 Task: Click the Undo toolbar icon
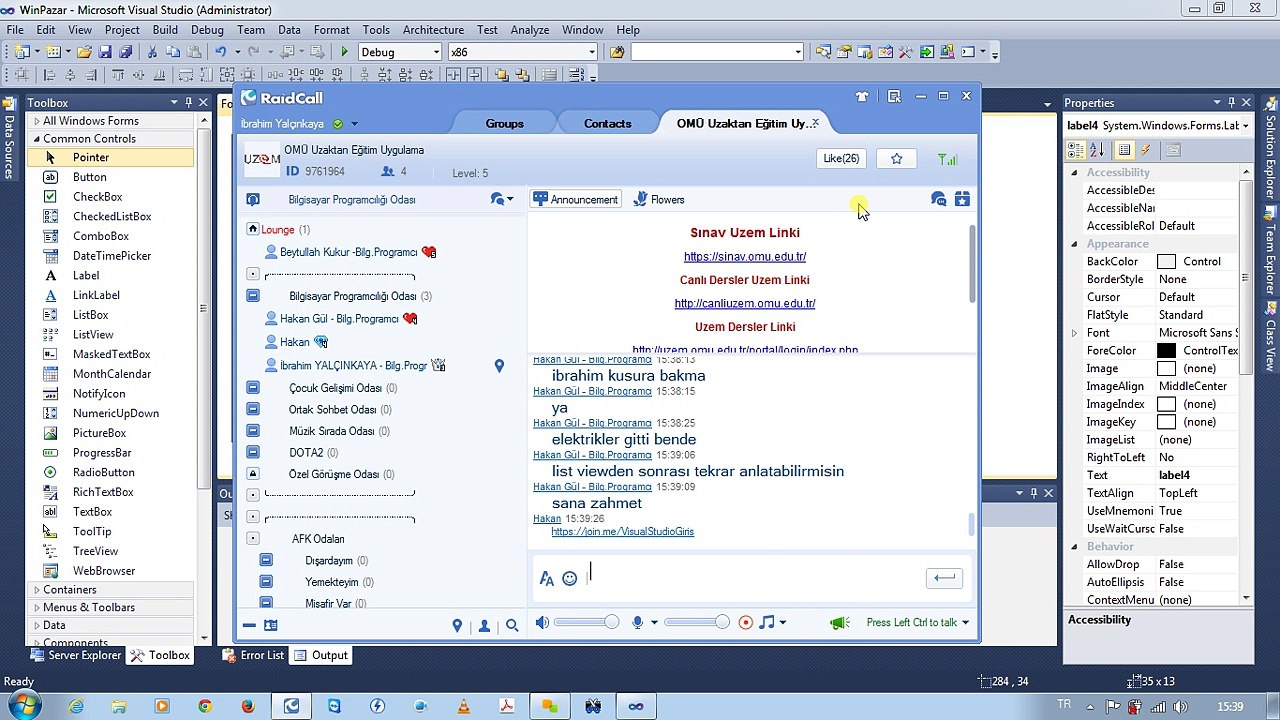[x=220, y=52]
